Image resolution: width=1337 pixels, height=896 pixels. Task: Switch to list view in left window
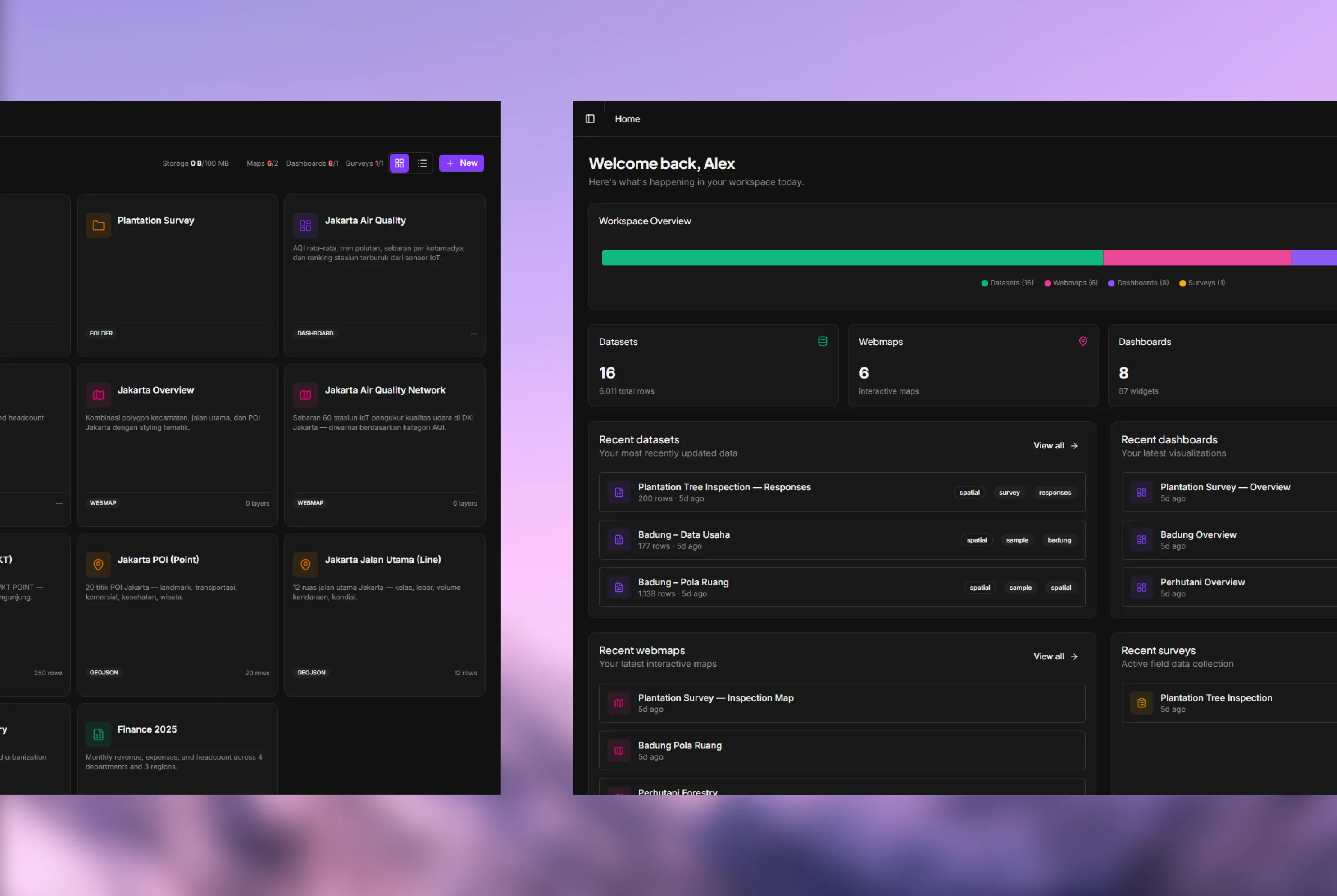[423, 163]
